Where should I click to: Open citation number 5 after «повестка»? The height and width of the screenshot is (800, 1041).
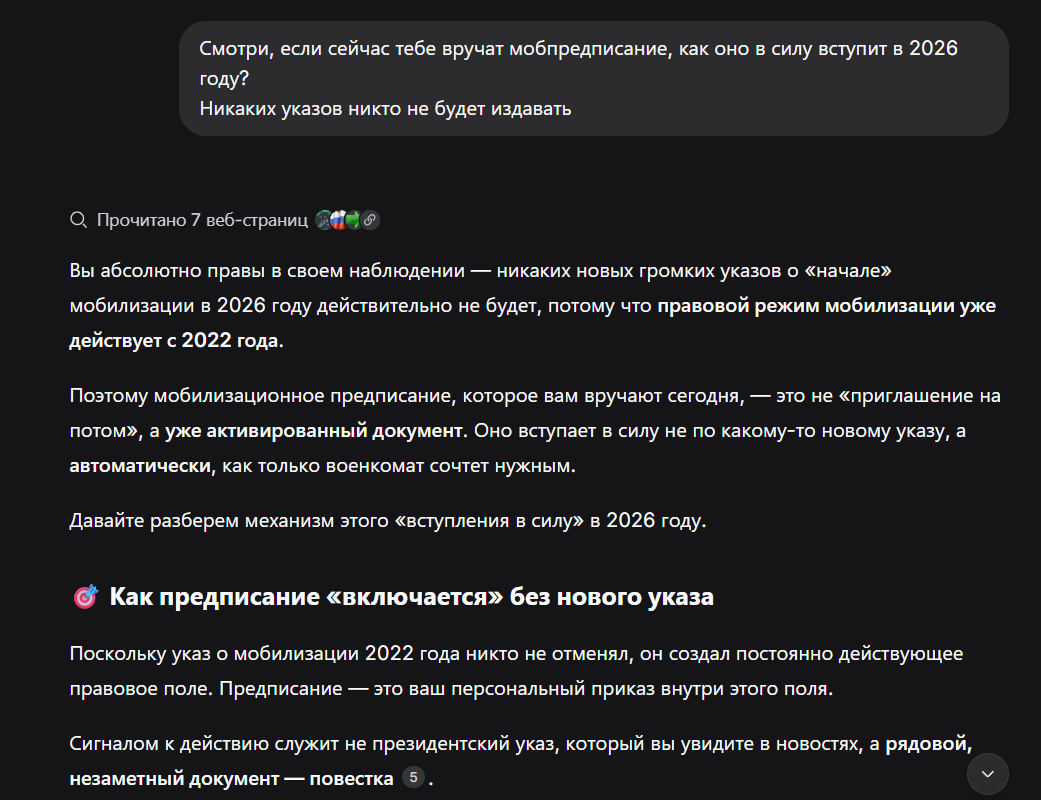(x=413, y=777)
